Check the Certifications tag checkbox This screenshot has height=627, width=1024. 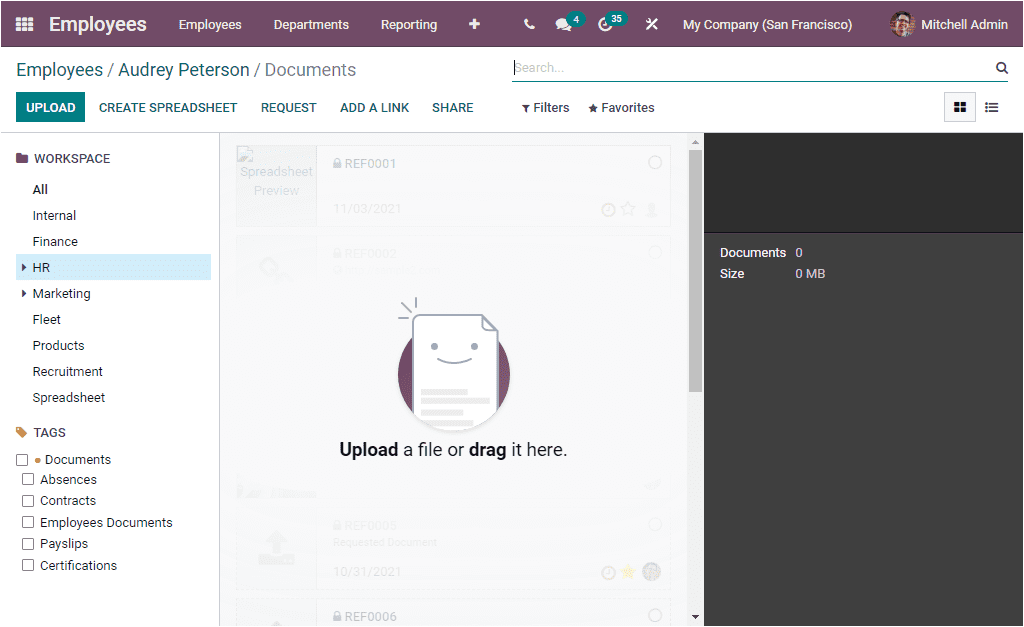pos(28,565)
